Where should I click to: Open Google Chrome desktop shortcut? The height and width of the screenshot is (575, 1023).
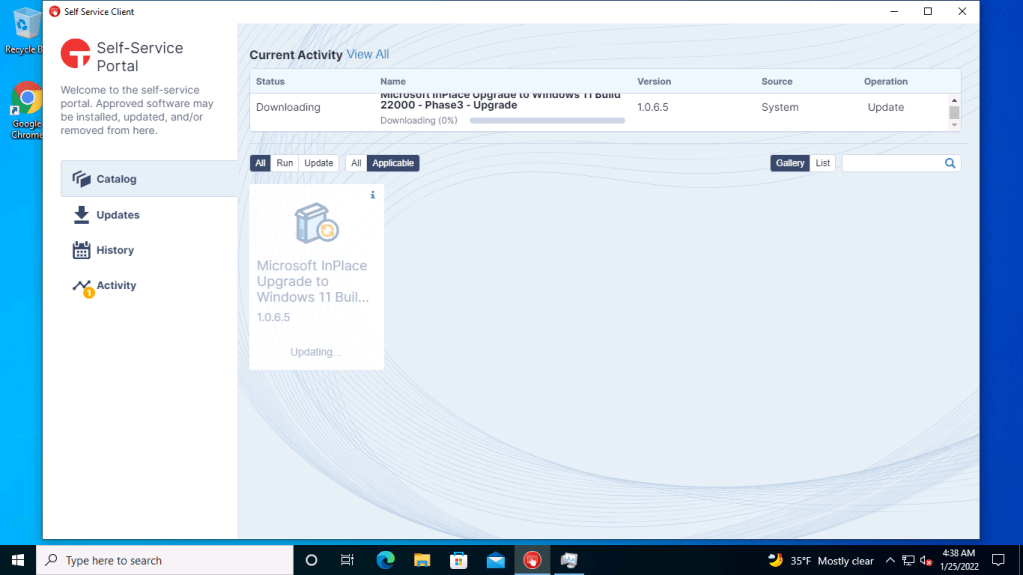point(26,100)
